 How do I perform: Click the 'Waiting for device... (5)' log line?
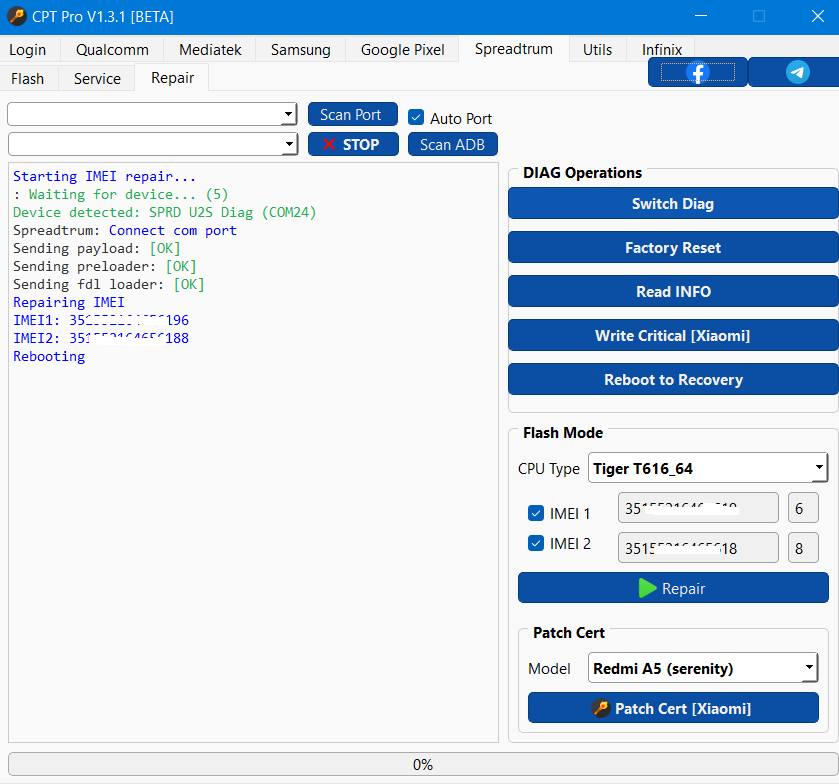(x=120, y=194)
